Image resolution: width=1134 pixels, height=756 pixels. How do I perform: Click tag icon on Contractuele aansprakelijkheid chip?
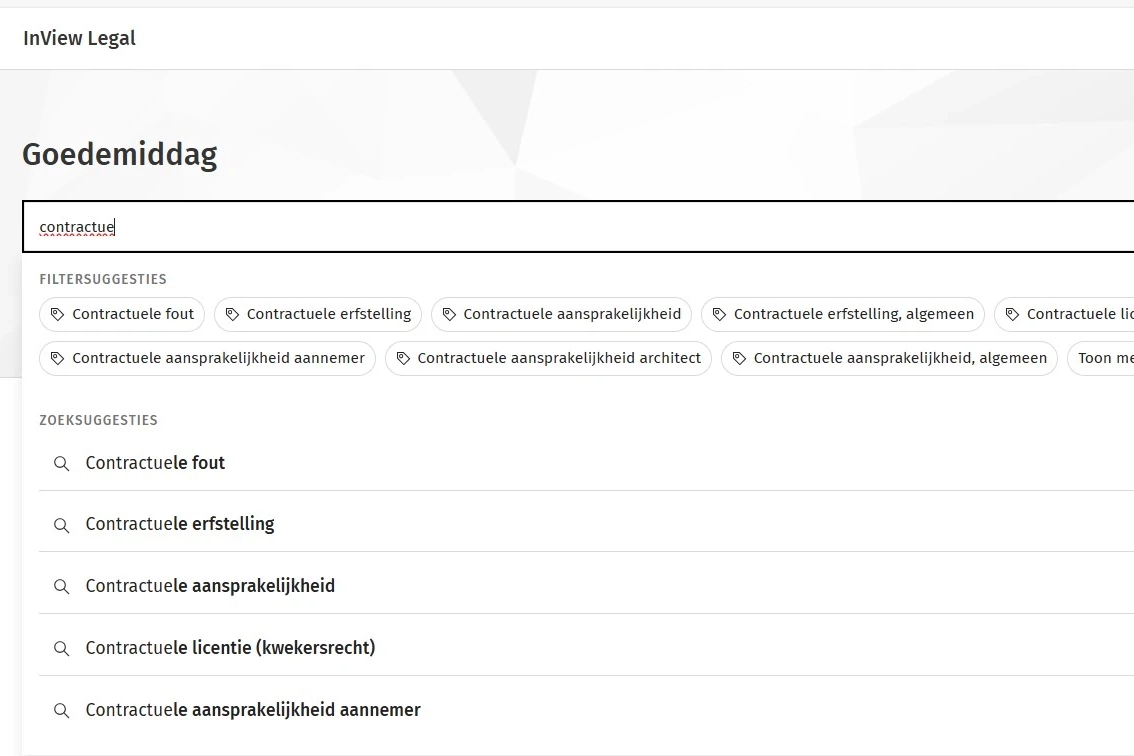(x=449, y=314)
